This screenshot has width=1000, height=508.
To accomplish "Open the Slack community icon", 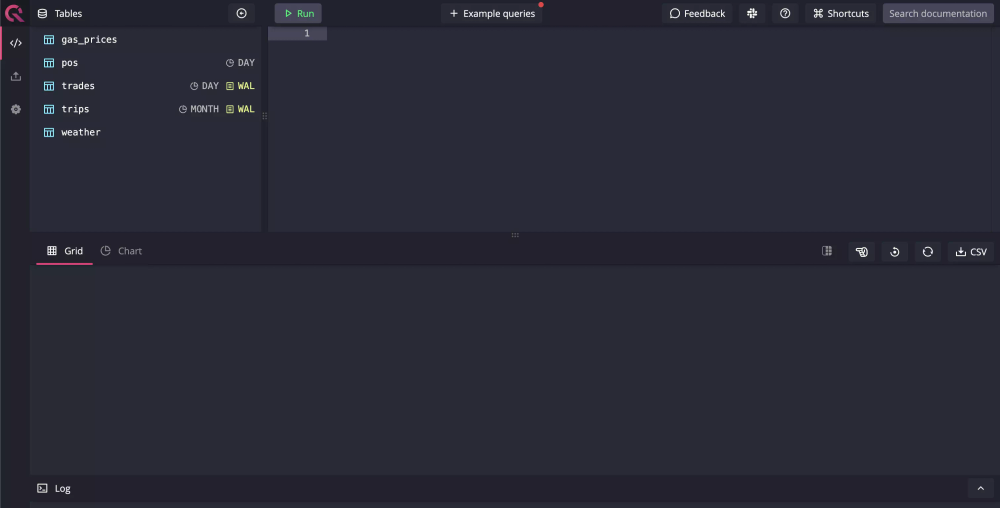I will tap(751, 13).
